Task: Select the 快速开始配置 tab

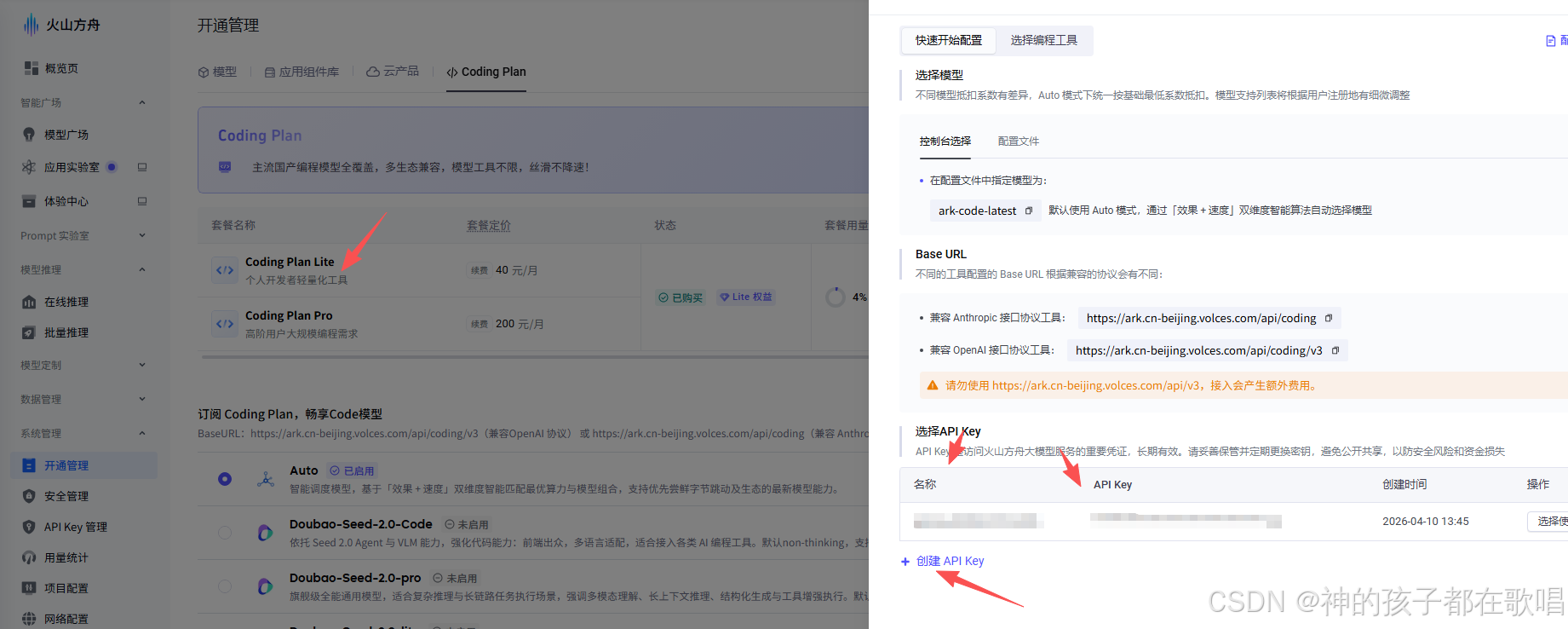Action: [949, 40]
